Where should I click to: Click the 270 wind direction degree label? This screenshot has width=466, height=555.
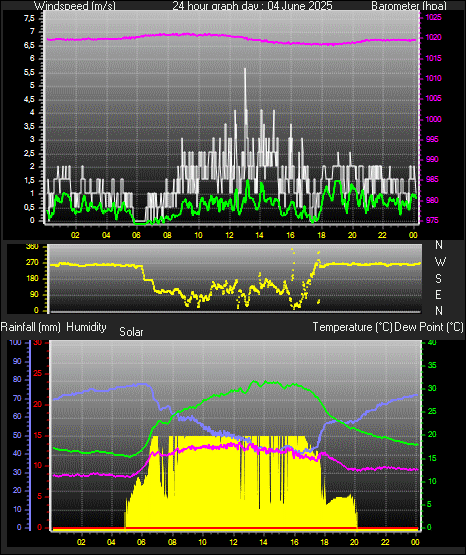(32, 263)
